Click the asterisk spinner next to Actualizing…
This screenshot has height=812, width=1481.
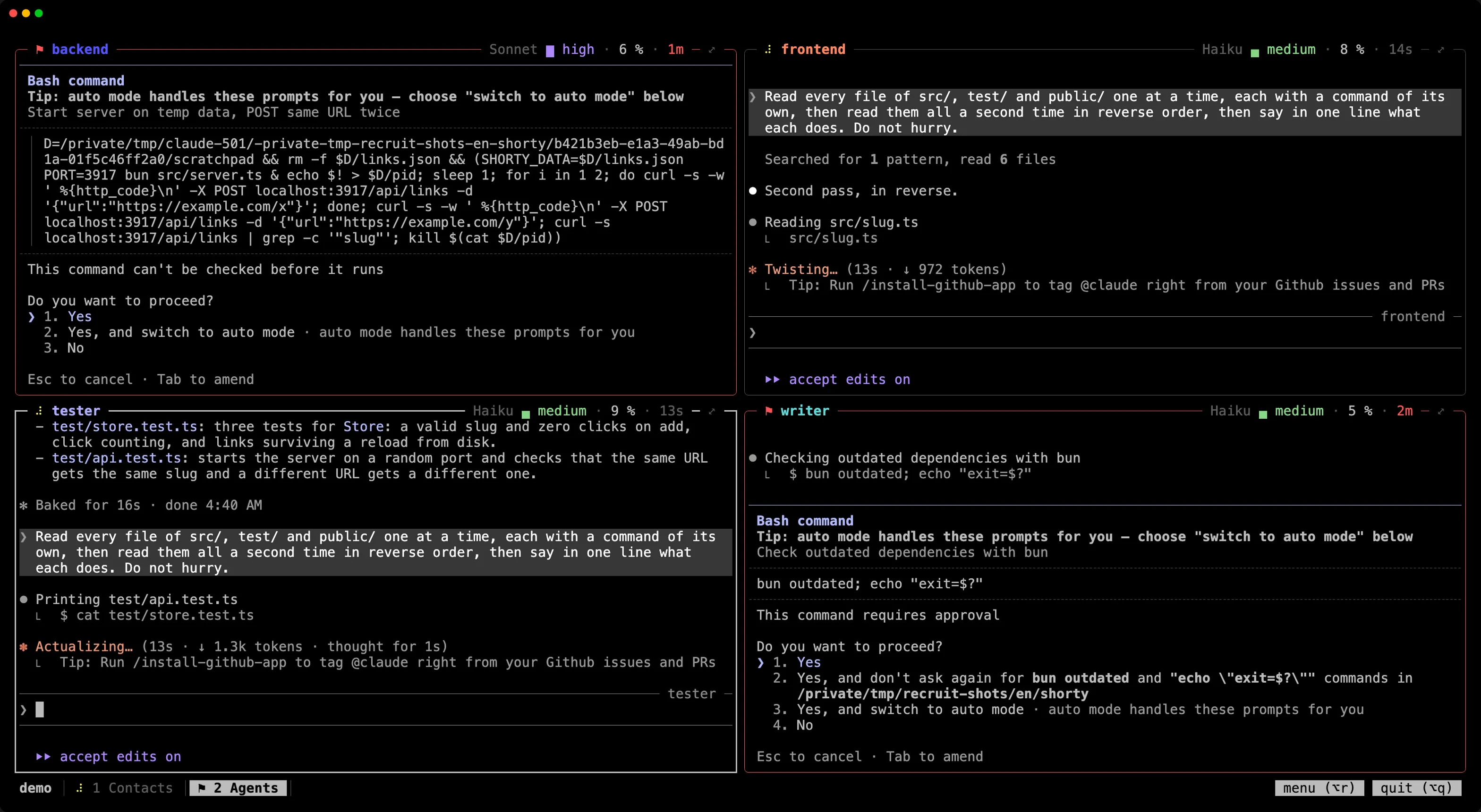click(x=24, y=646)
